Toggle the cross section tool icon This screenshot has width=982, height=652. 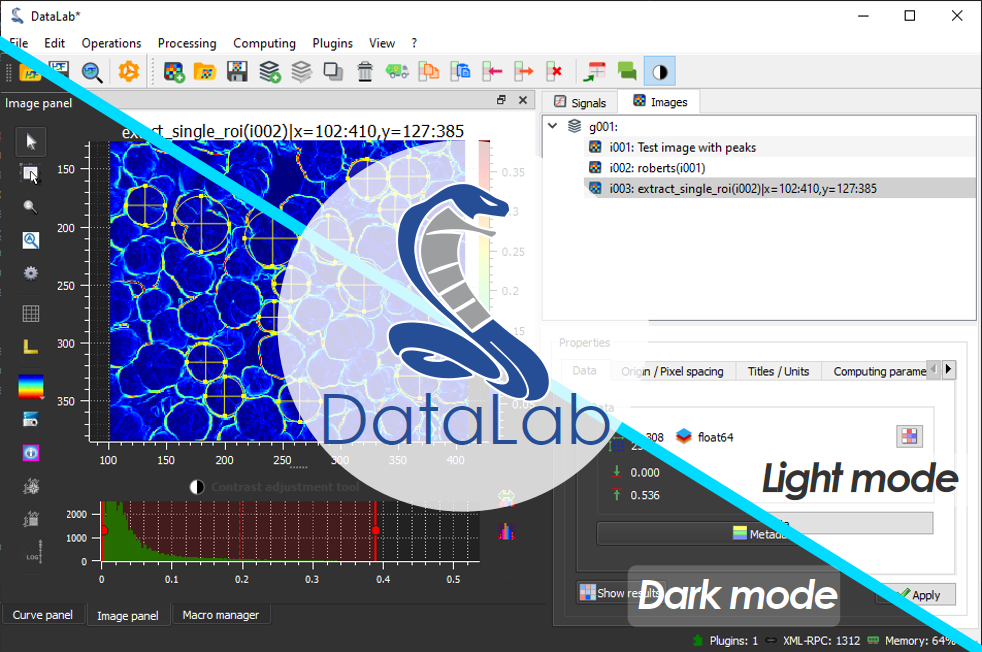[31, 486]
